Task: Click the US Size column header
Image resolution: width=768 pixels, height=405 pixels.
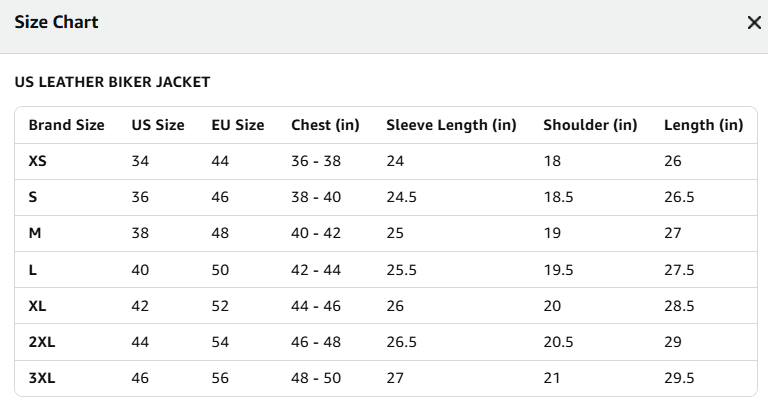Action: click(158, 125)
